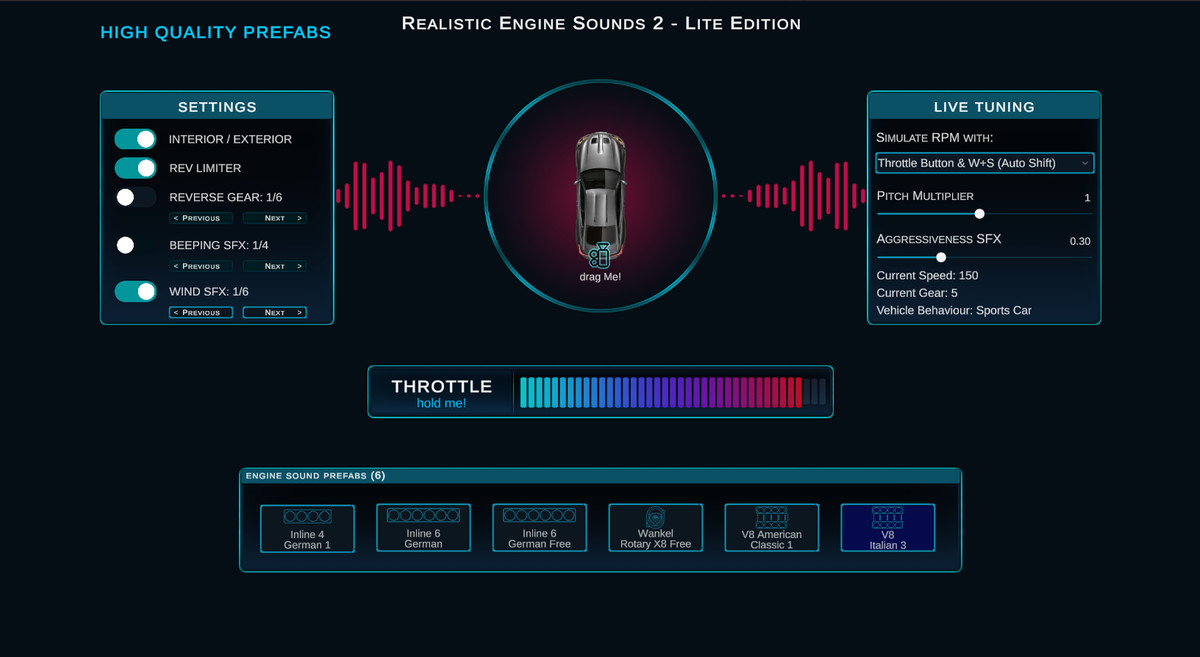Click the Pitch Multiplier value 1
Image resolution: width=1200 pixels, height=657 pixels.
pyautogui.click(x=1087, y=198)
